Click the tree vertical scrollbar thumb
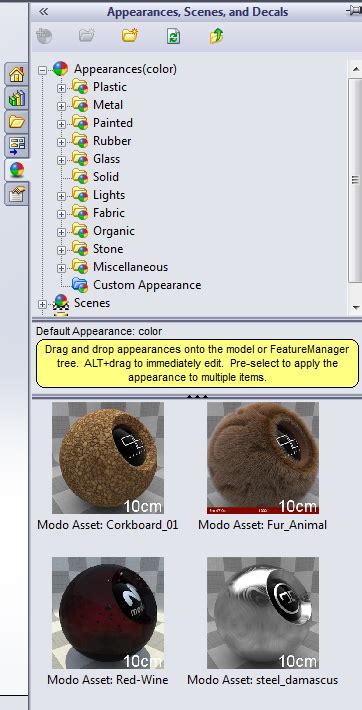Viewport: 362px width, 710px height. 355,180
